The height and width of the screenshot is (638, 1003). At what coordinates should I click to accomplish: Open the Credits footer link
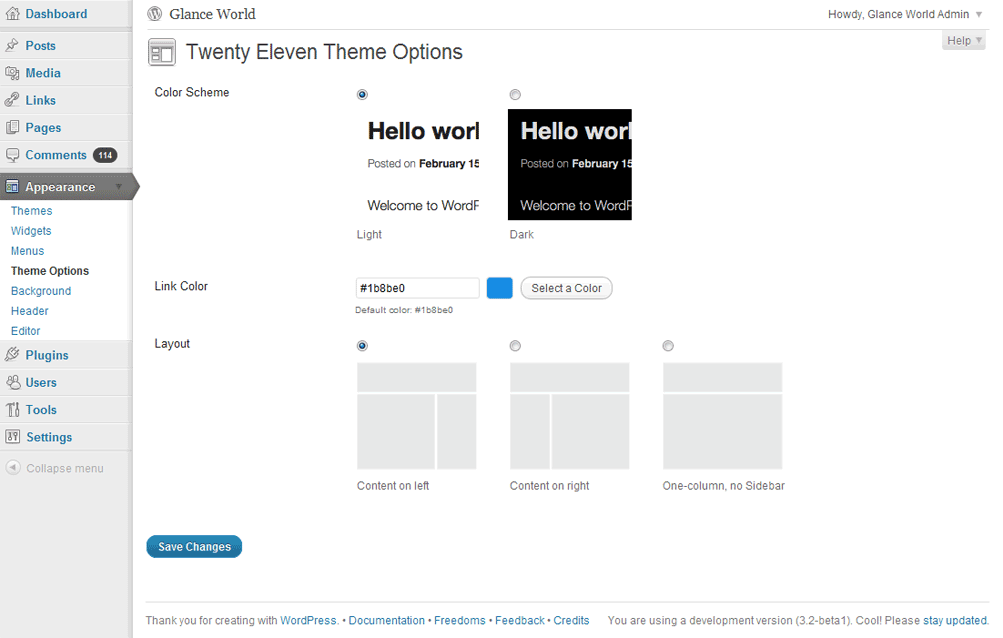(x=571, y=620)
